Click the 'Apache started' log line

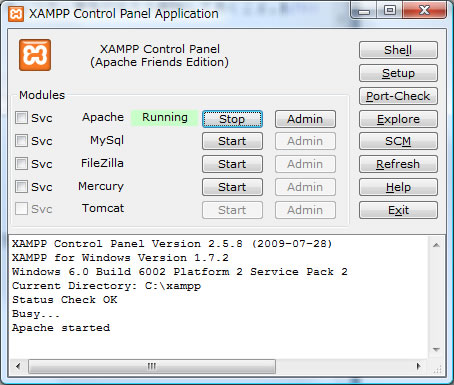click(61, 328)
